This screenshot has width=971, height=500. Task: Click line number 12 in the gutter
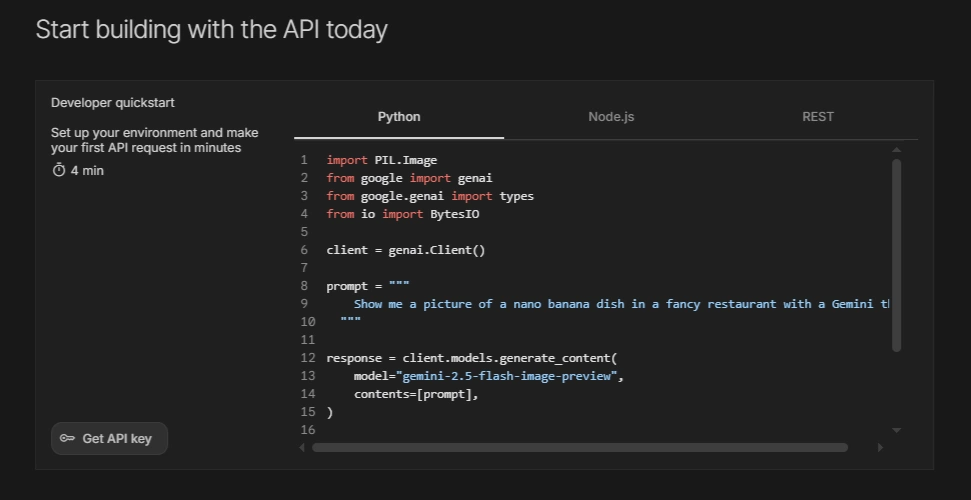tap(308, 358)
